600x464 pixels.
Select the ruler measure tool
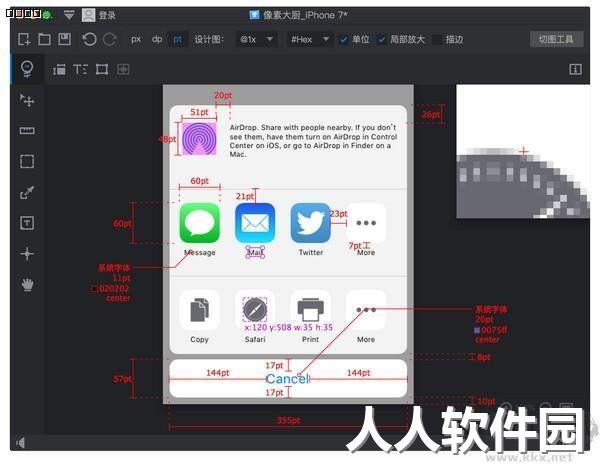coord(27,131)
